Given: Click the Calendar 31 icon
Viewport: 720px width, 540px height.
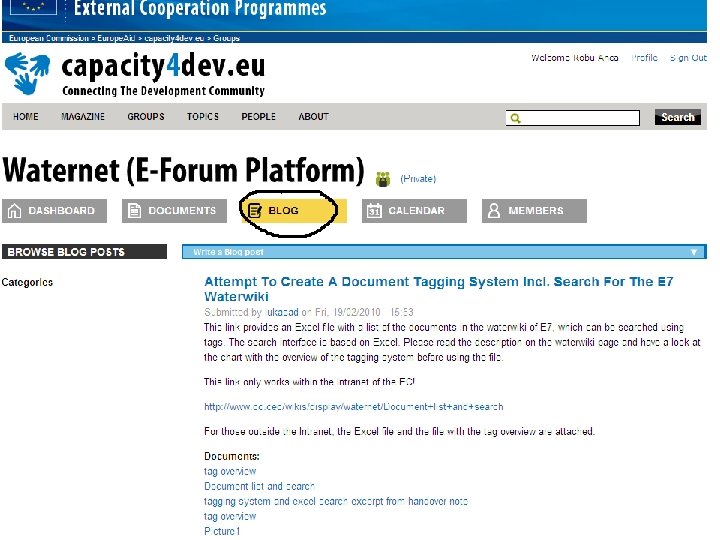Looking at the screenshot, I should [374, 211].
